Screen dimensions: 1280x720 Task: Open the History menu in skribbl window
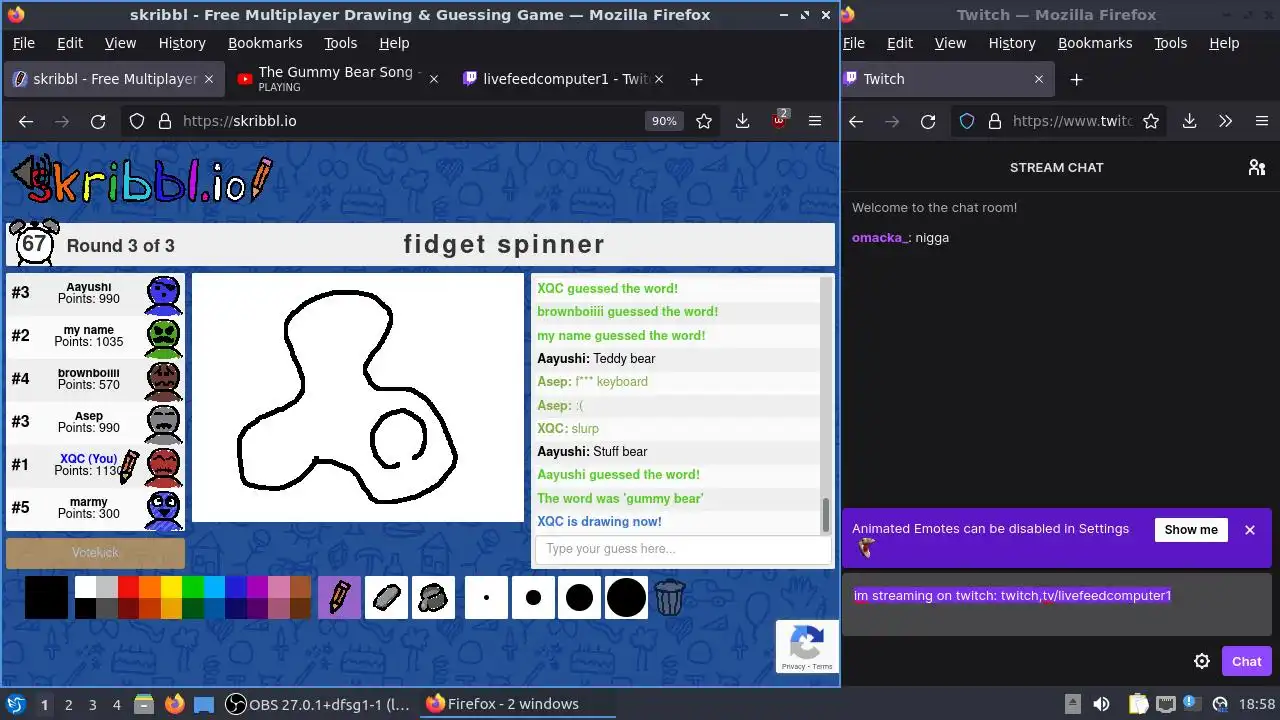pos(182,43)
